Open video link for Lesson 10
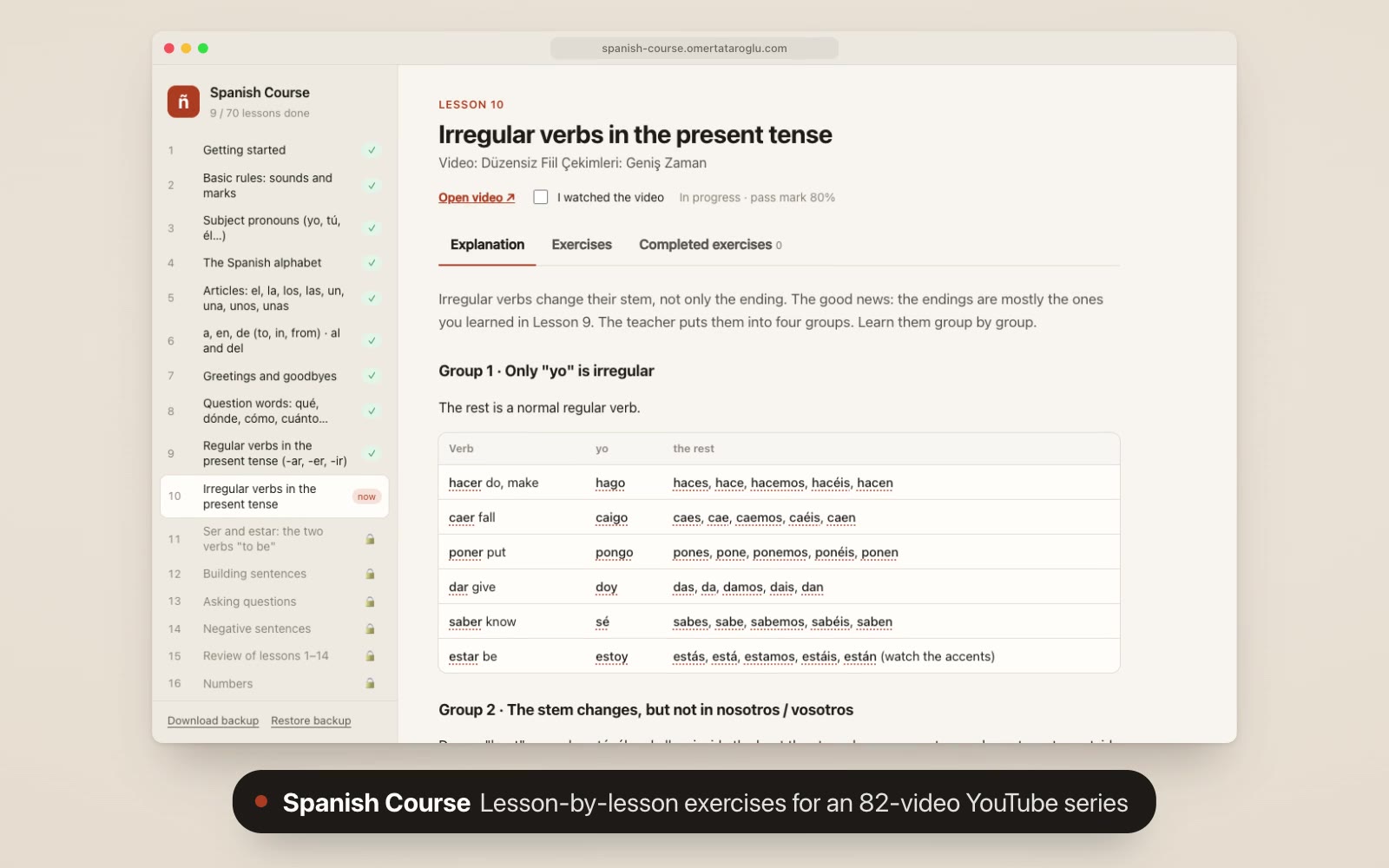The height and width of the screenshot is (868, 1389). [x=477, y=198]
